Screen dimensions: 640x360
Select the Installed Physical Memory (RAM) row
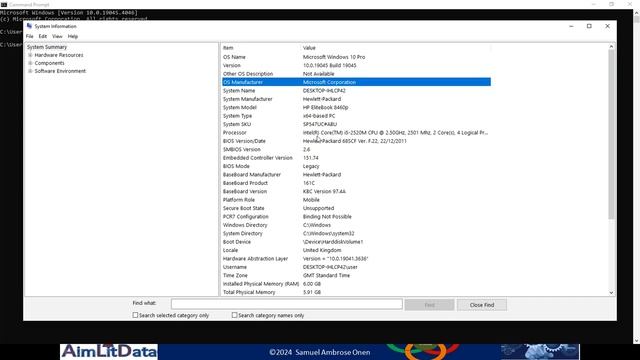[356, 284]
